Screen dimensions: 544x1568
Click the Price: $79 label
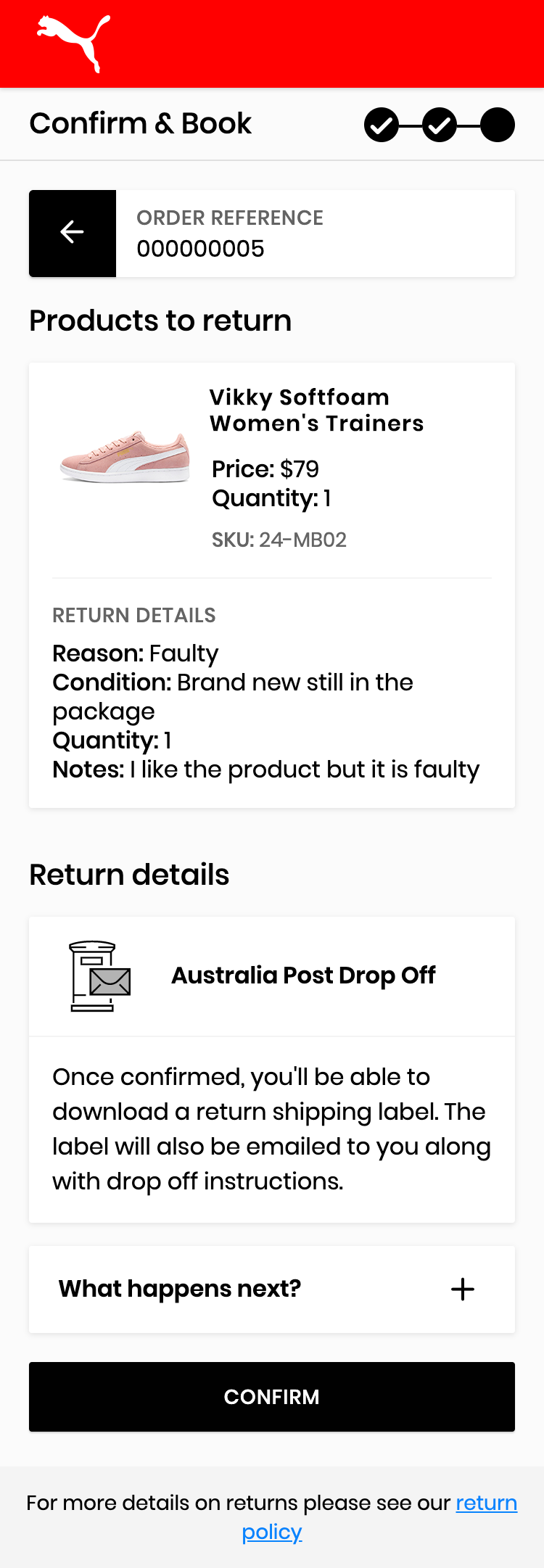click(x=265, y=469)
